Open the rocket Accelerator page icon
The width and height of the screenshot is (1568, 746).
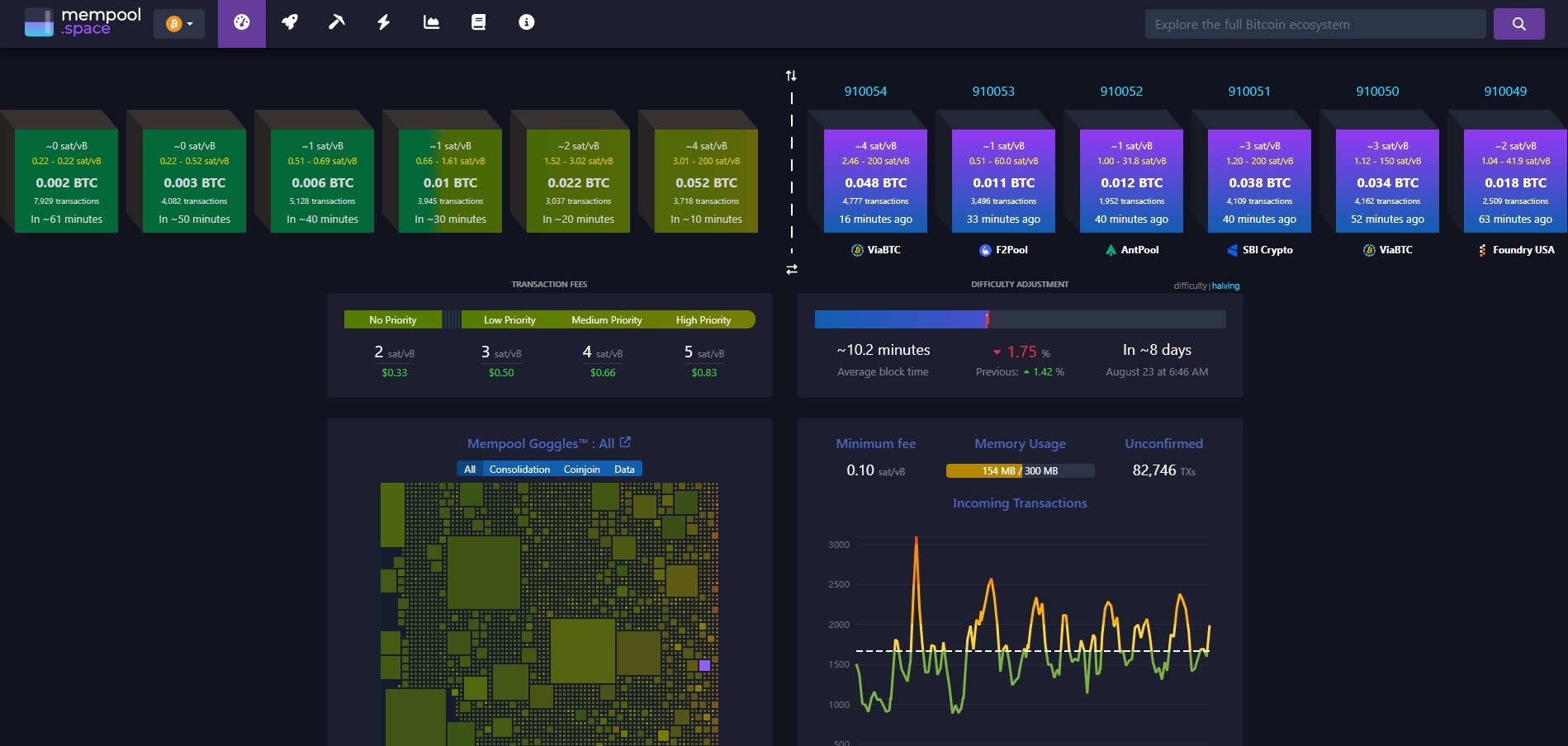point(289,23)
